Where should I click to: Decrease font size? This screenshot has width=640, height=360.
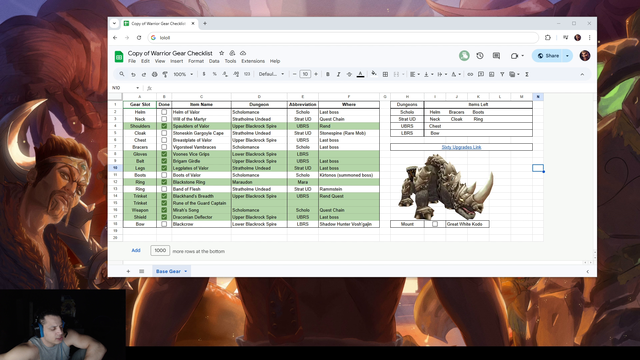(x=294, y=74)
